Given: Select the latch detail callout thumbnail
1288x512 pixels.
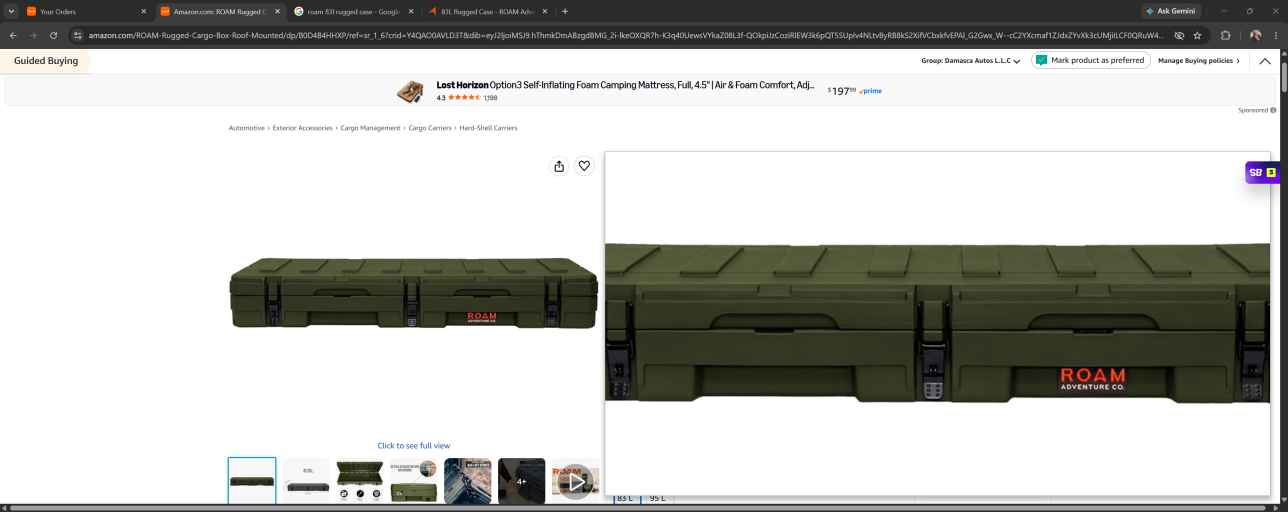Looking at the screenshot, I should coord(414,481).
